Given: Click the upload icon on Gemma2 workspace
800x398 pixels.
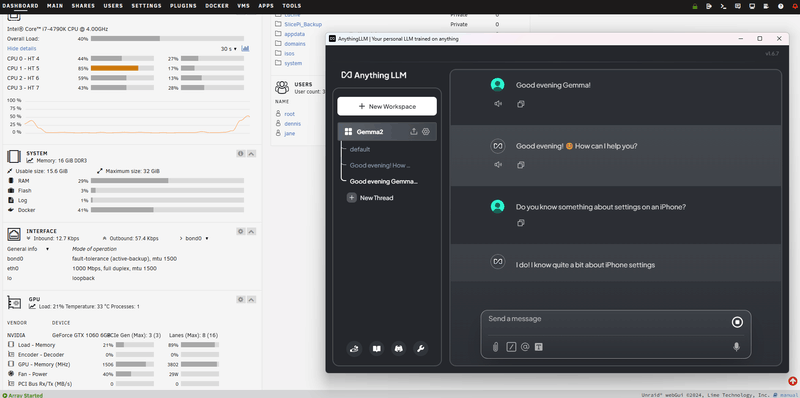Looking at the screenshot, I should [x=414, y=131].
